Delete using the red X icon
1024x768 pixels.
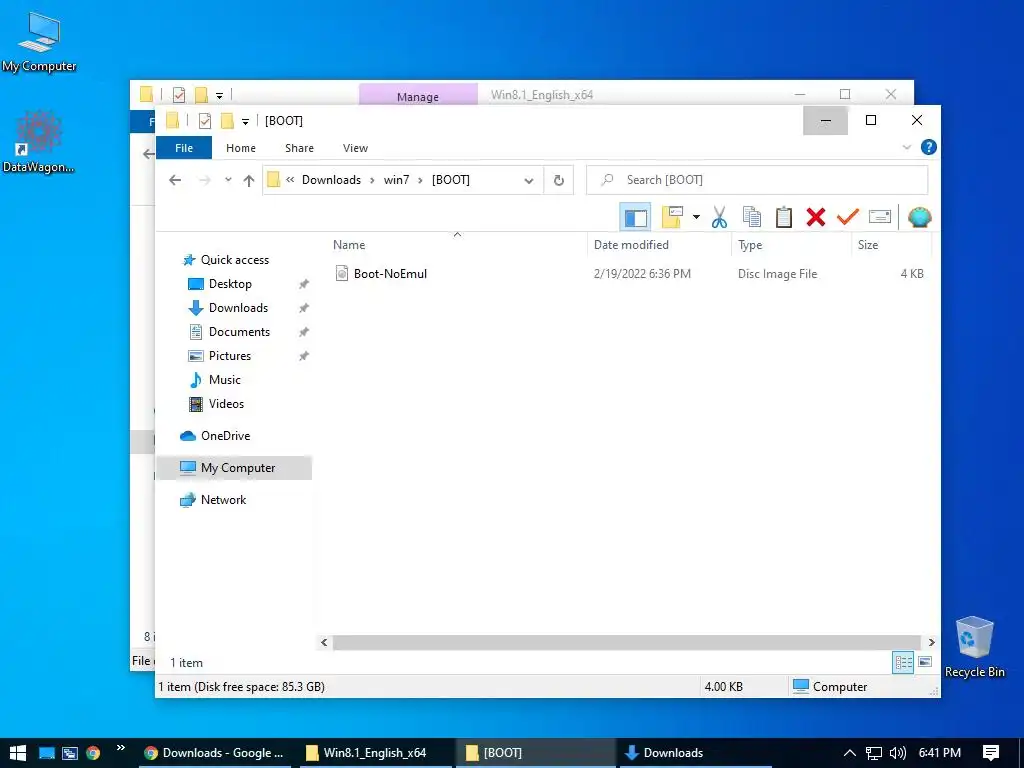point(816,217)
